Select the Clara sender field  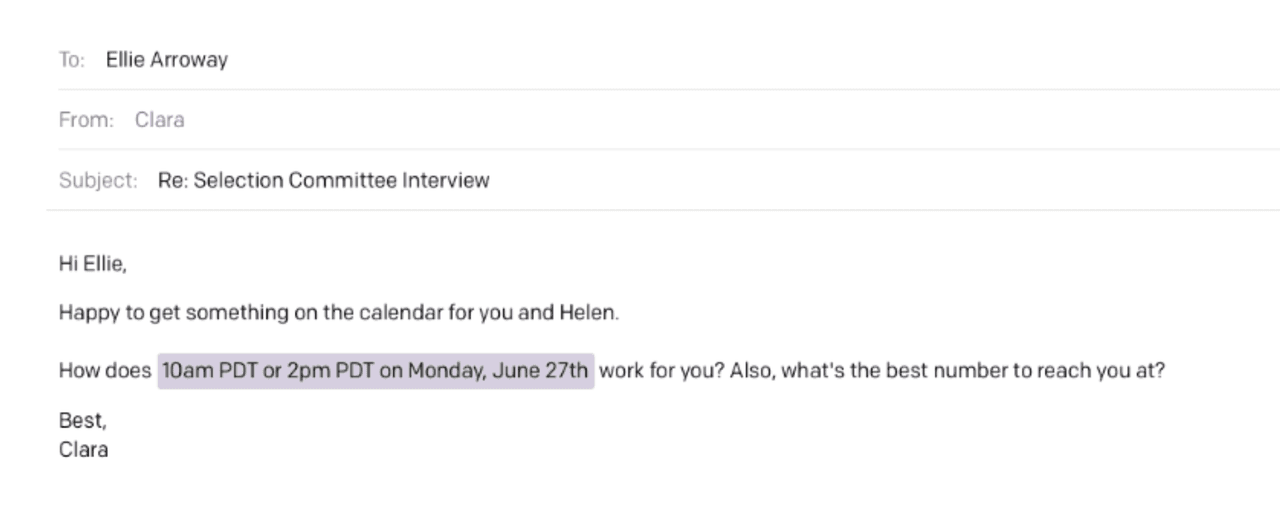pyautogui.click(x=160, y=120)
